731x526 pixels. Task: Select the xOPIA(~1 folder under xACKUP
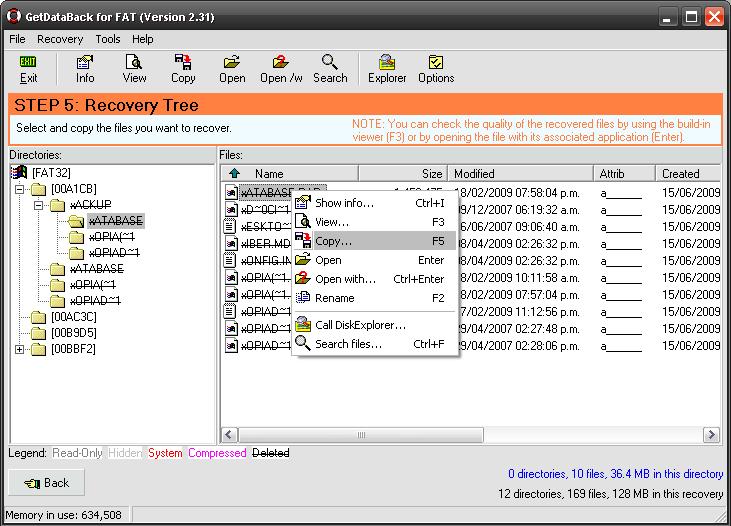[x=111, y=237]
